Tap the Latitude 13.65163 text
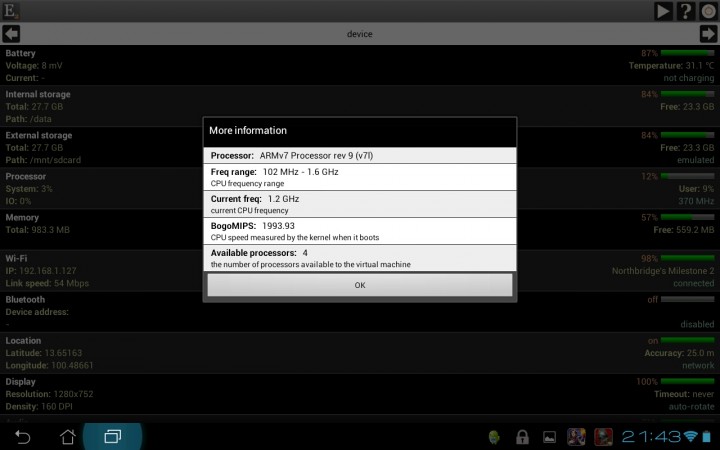Screen dimensions: 720x450 [44, 353]
